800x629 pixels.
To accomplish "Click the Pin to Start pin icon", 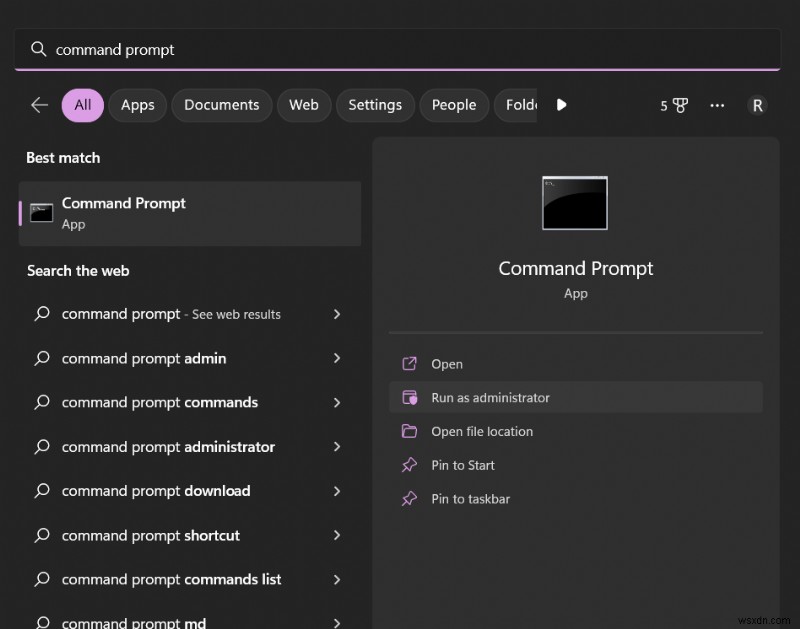I will (409, 465).
